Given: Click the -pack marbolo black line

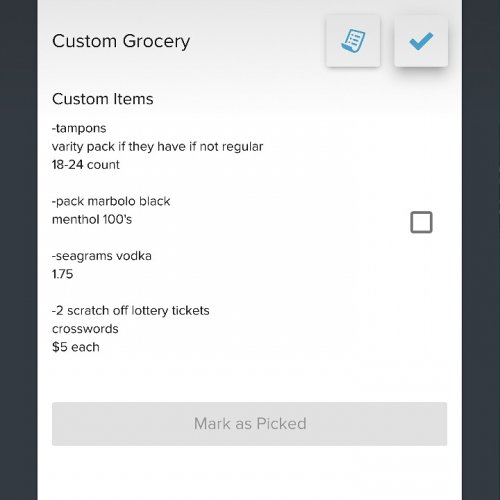Looking at the screenshot, I should [111, 201].
